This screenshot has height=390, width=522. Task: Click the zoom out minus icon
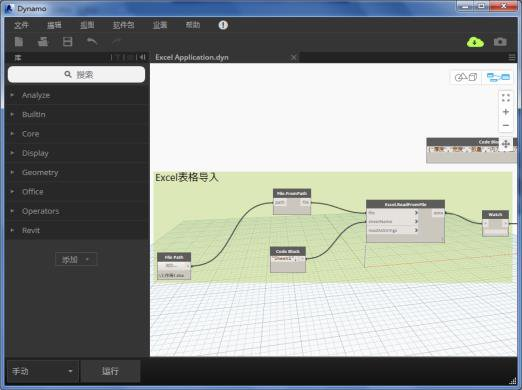click(x=506, y=125)
